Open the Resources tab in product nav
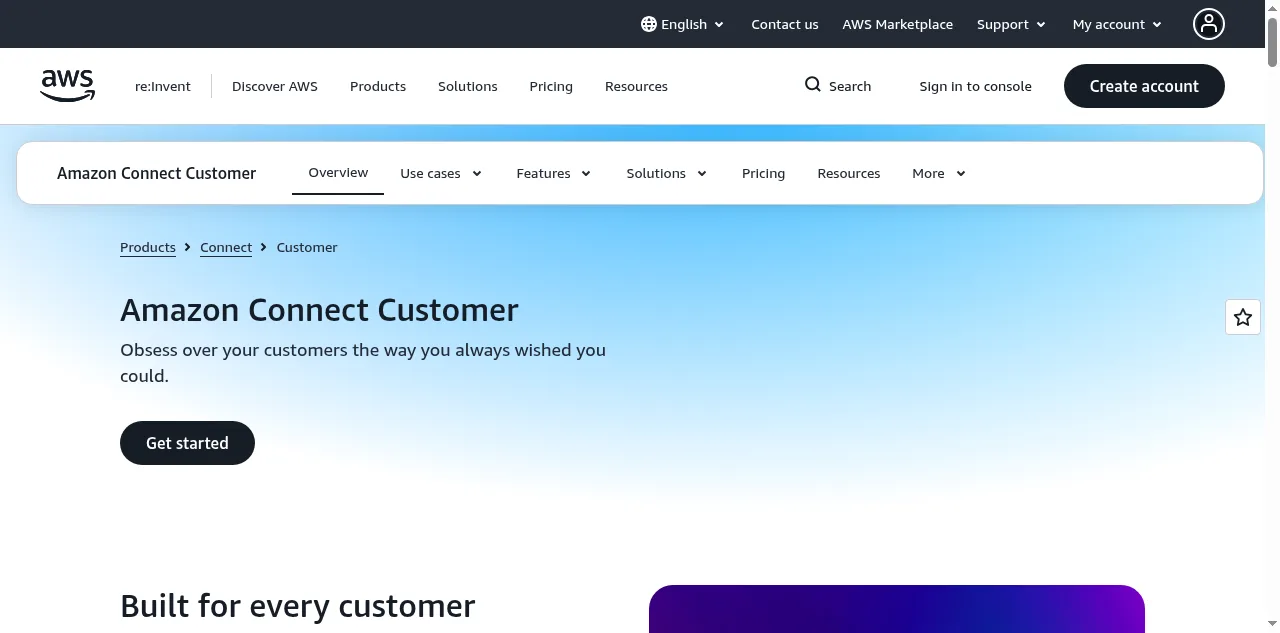The image size is (1280, 633). pos(848,173)
